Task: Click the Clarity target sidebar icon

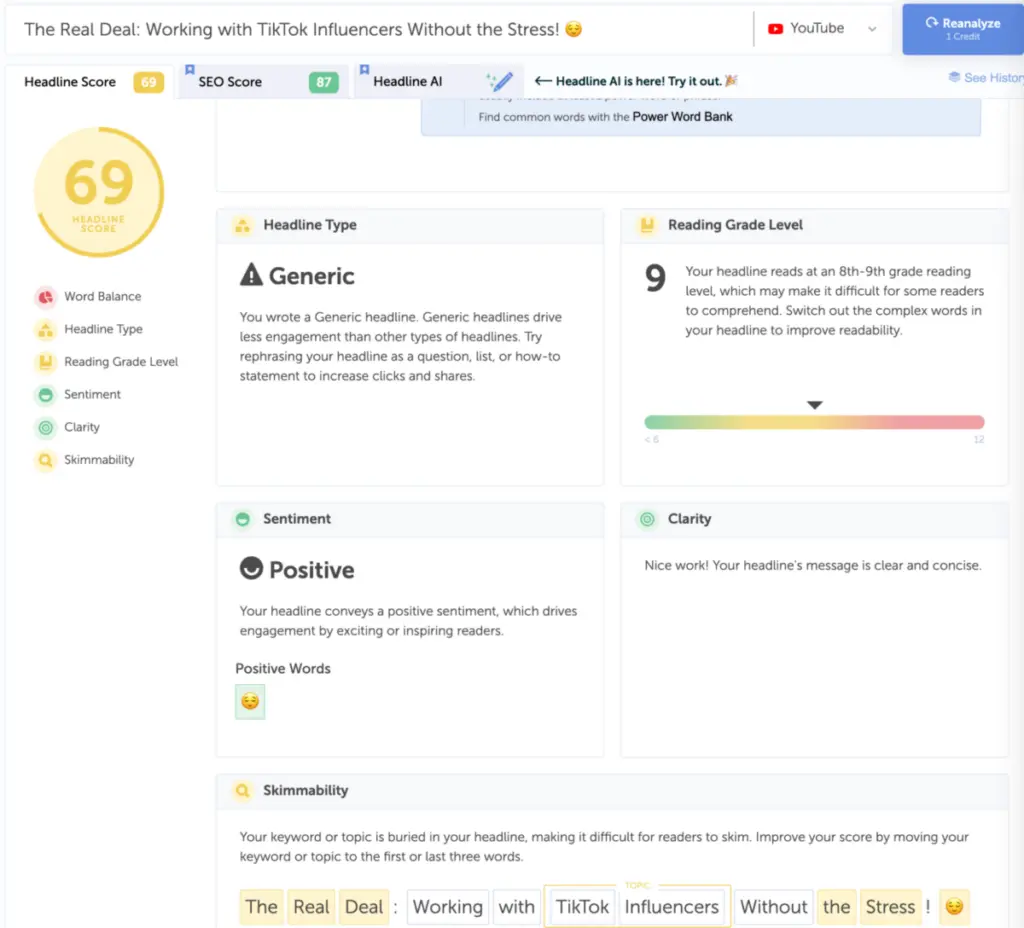Action: (45, 428)
